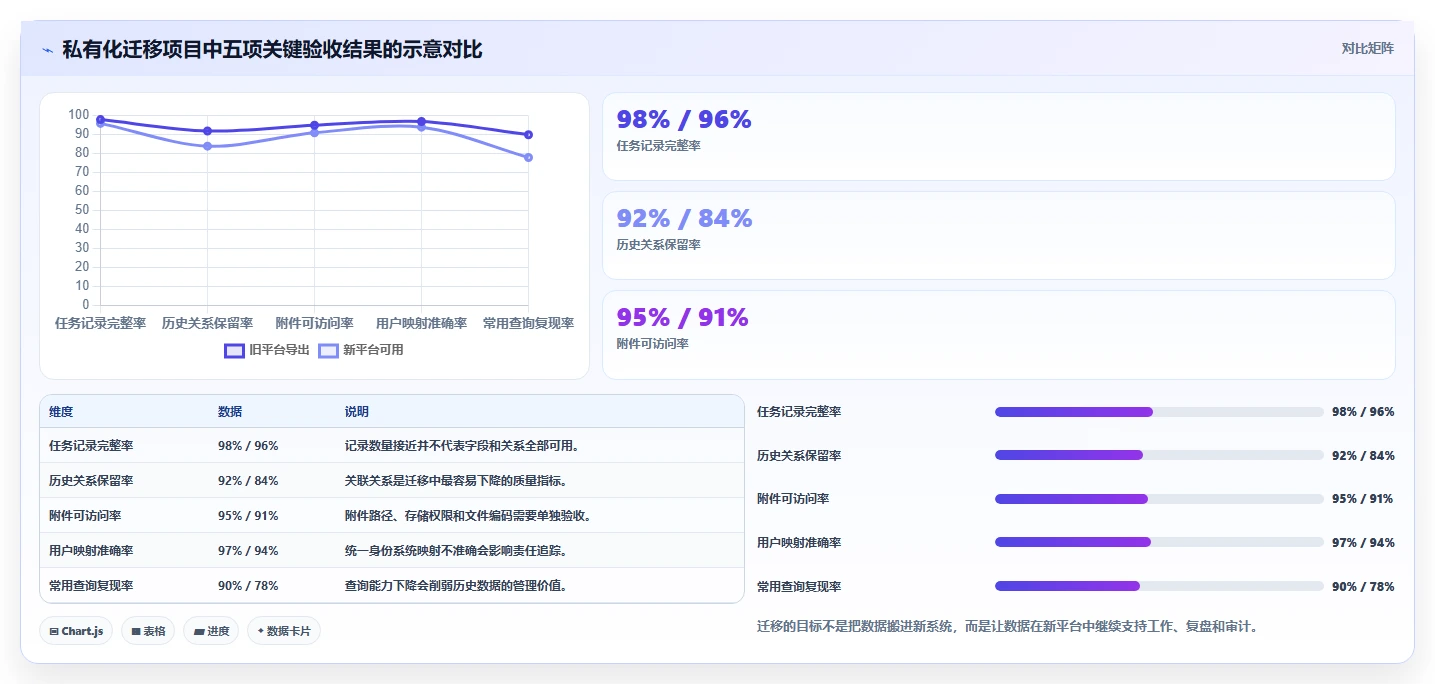Click the 历史关系保留率 chart axis label
The image size is (1435, 684).
click(x=207, y=323)
